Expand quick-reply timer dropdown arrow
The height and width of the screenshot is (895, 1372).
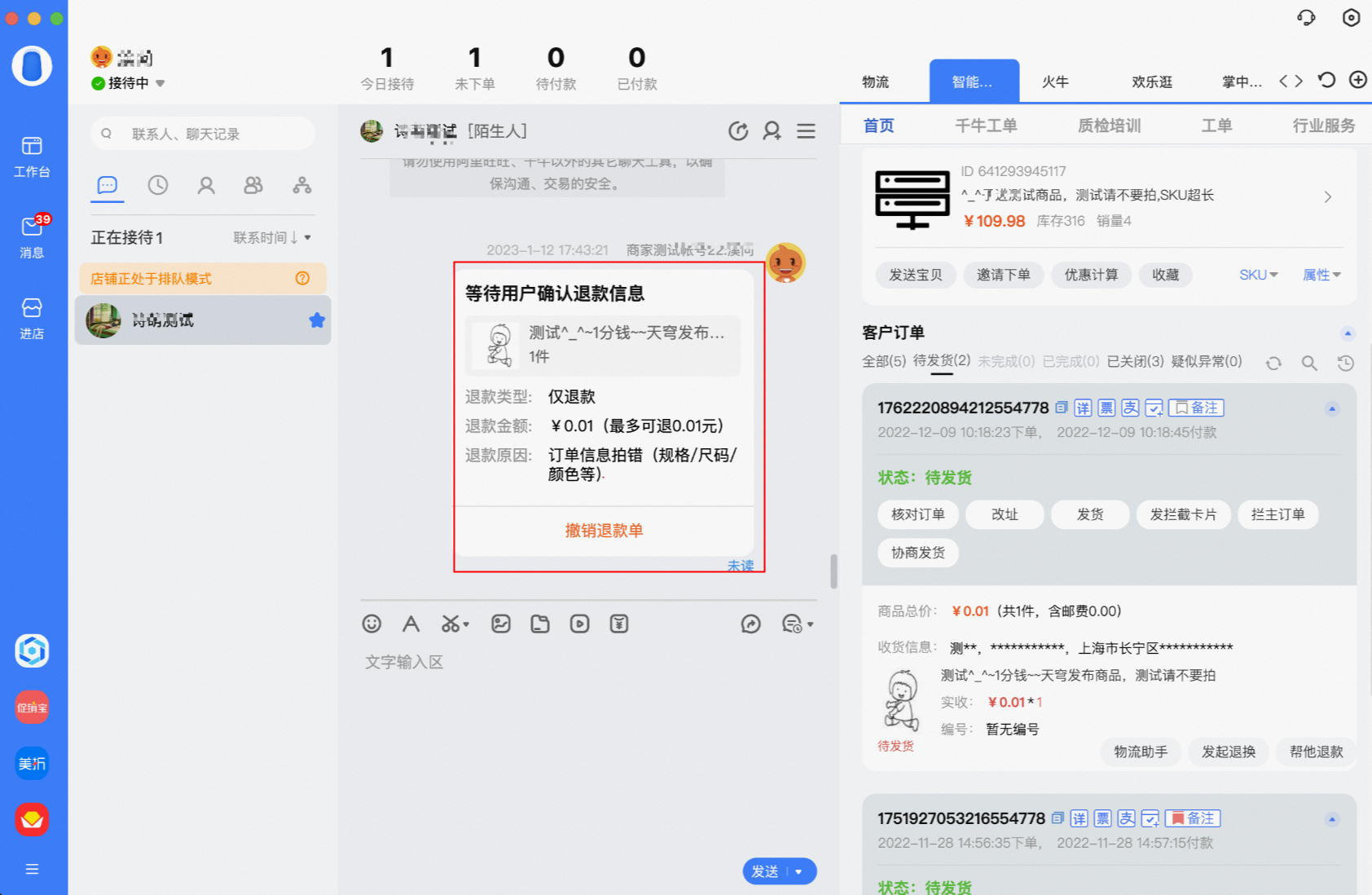click(810, 624)
